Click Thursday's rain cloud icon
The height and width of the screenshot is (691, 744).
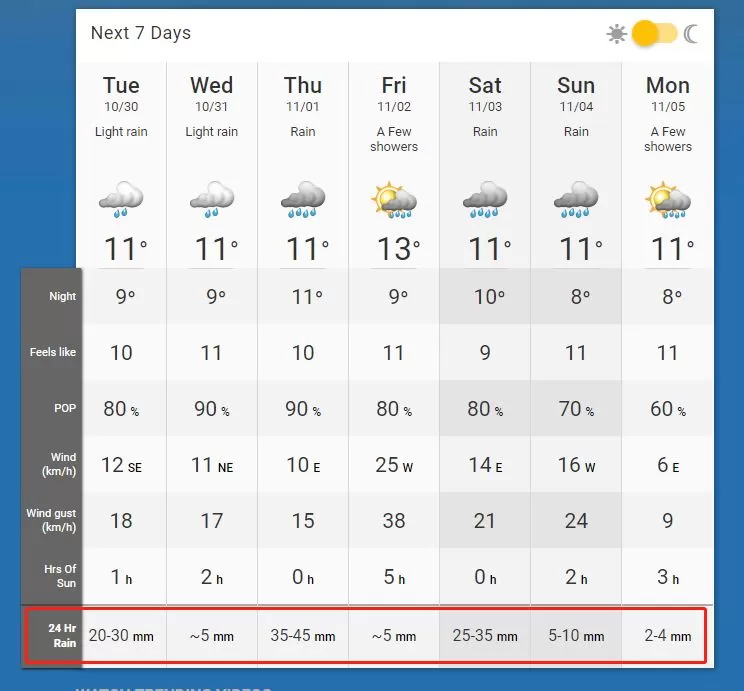(303, 199)
